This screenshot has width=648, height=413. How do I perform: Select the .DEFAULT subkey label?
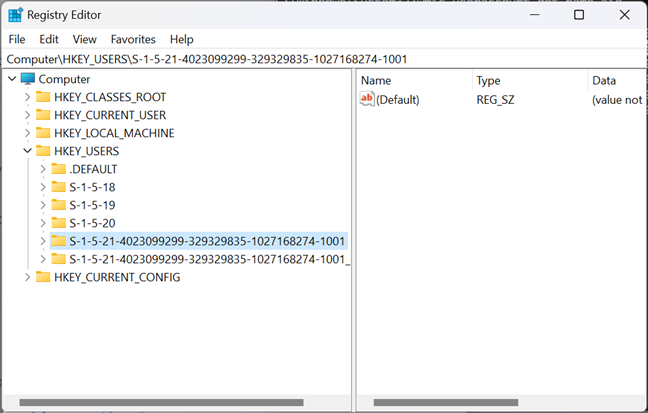[93, 169]
